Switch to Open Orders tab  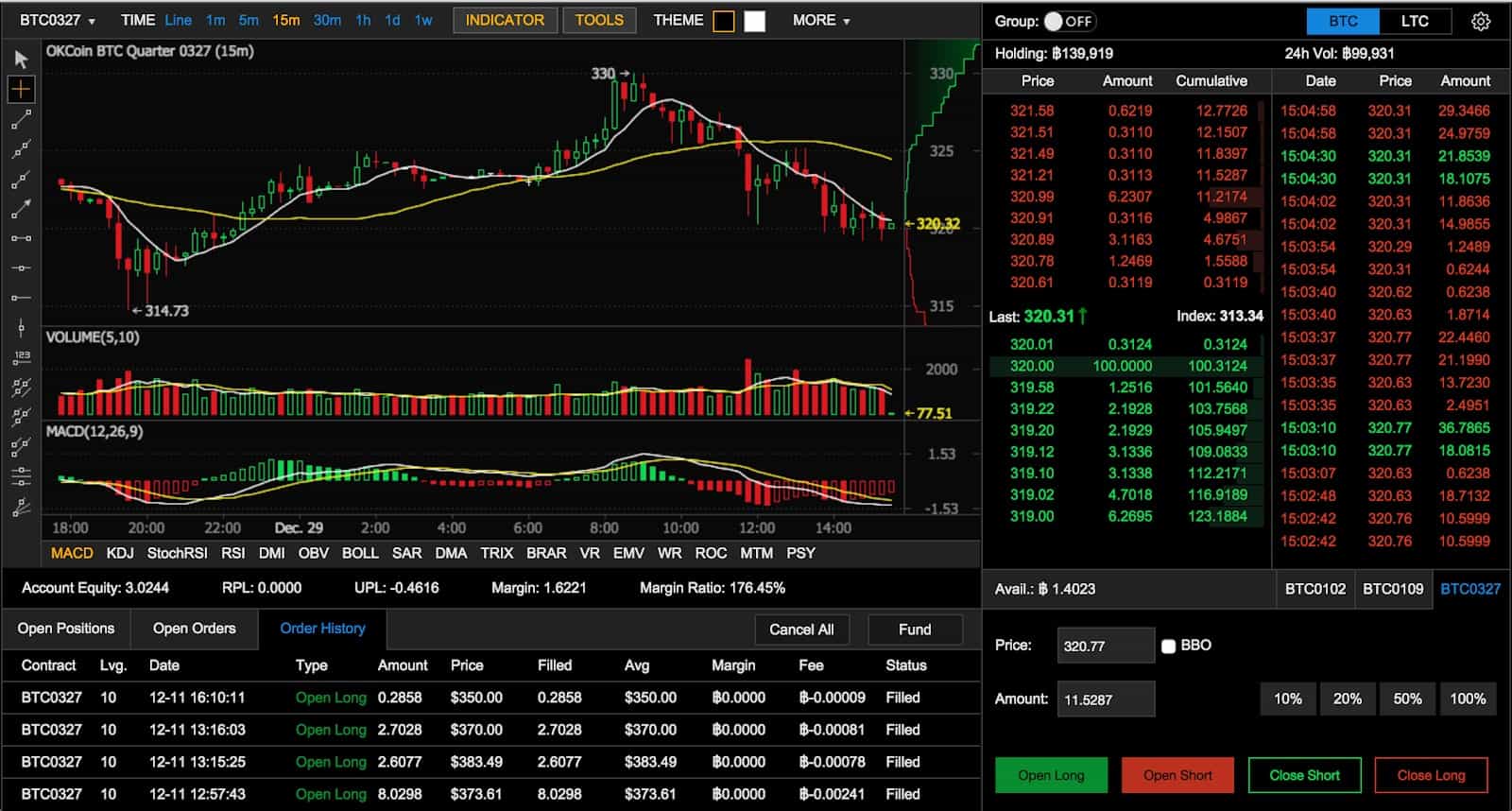pyautogui.click(x=194, y=629)
